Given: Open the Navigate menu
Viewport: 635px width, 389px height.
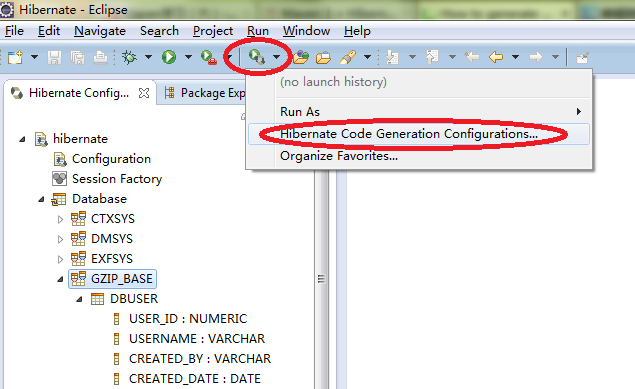Looking at the screenshot, I should (x=100, y=31).
